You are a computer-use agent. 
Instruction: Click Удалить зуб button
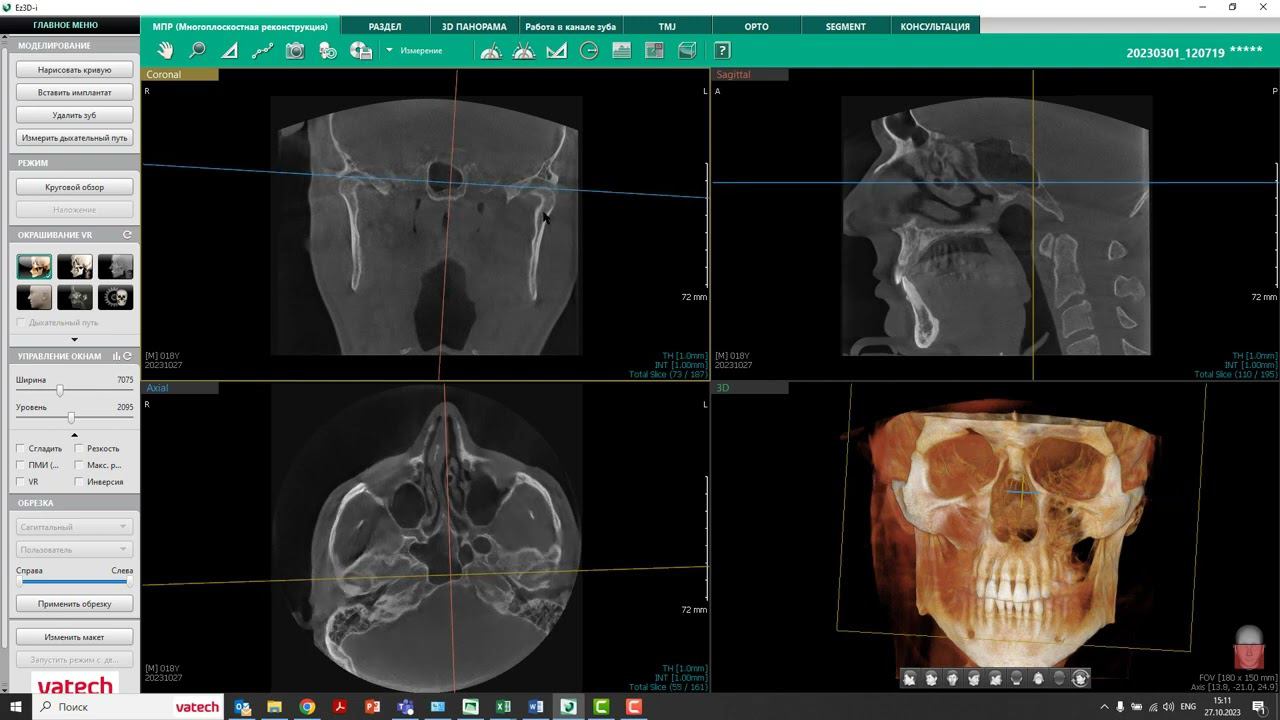[74, 115]
